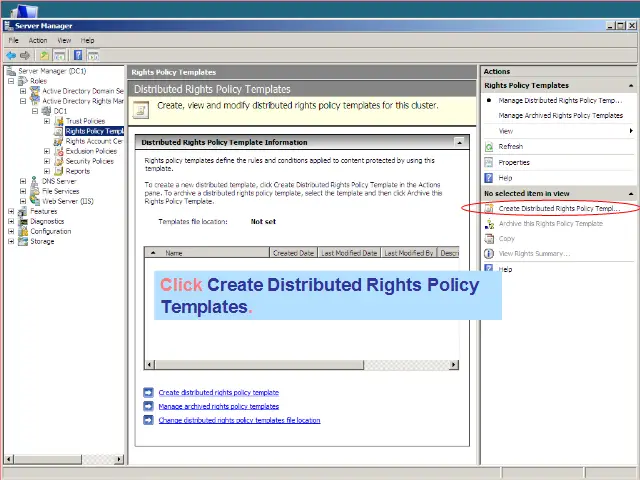Sort by Created Date column header
Image resolution: width=640 pixels, height=480 pixels.
point(293,253)
